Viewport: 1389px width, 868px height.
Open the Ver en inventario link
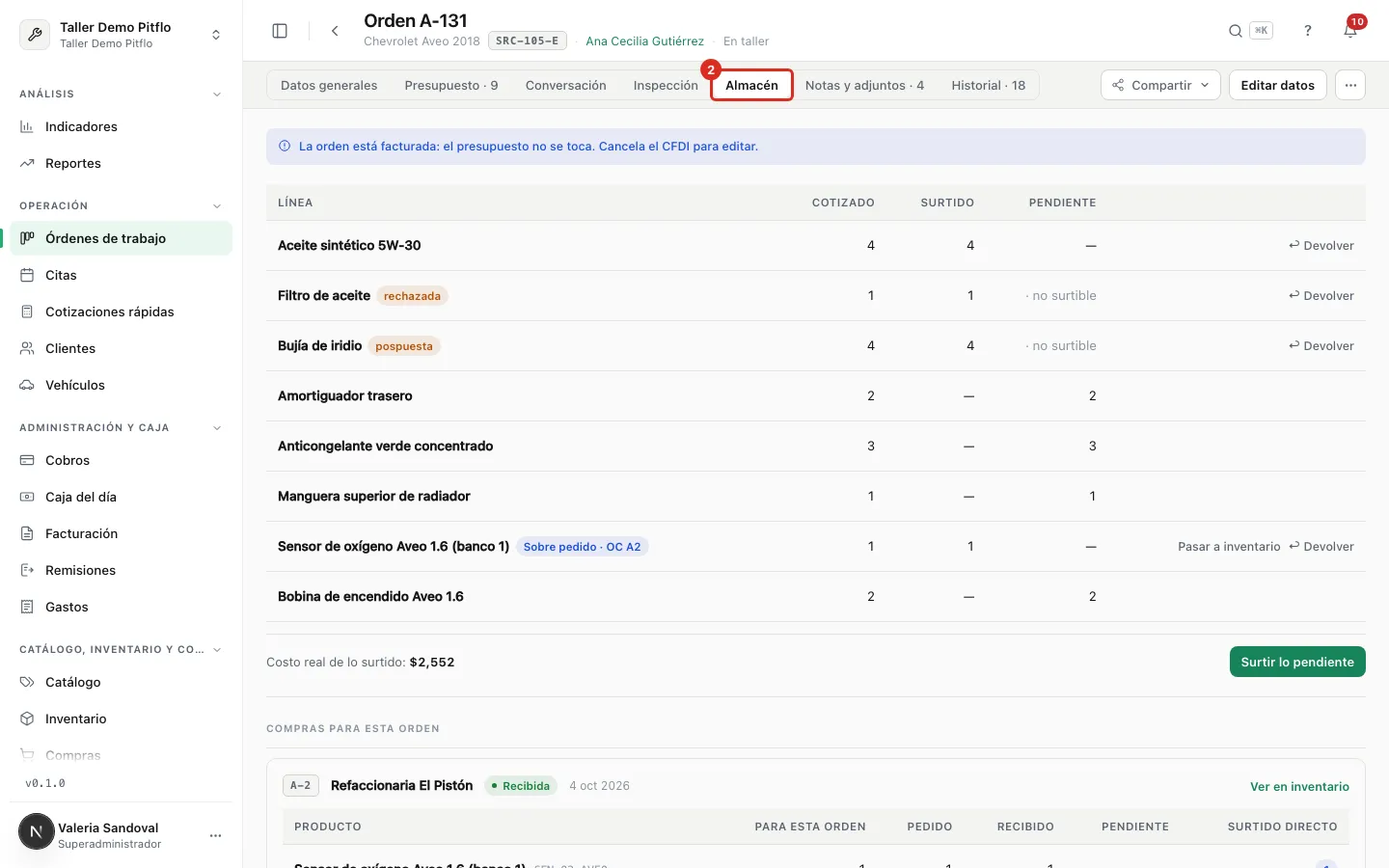1299,786
